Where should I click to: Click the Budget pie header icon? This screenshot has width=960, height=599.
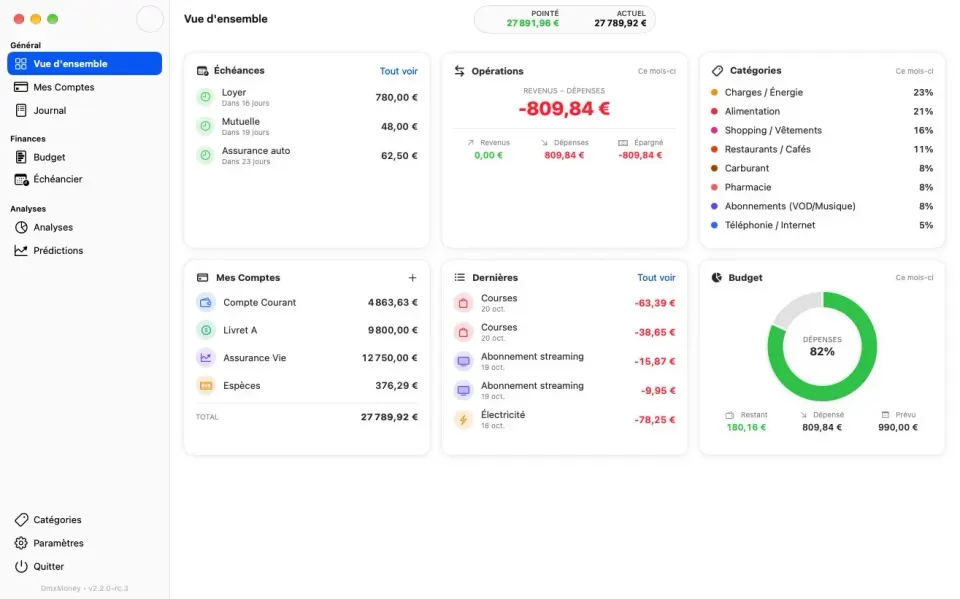pyautogui.click(x=717, y=277)
